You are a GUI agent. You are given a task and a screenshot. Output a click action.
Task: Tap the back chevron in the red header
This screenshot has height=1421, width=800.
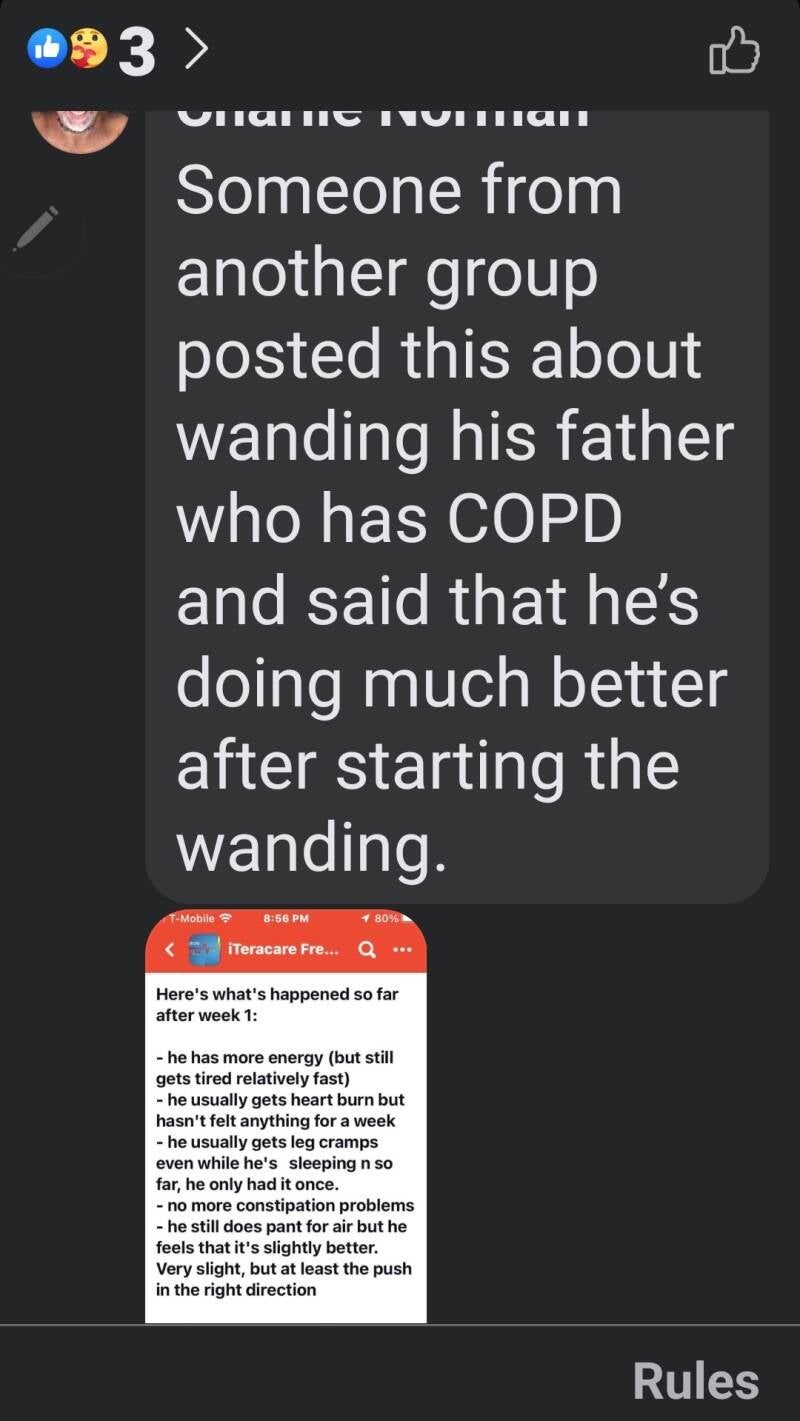pos(169,950)
